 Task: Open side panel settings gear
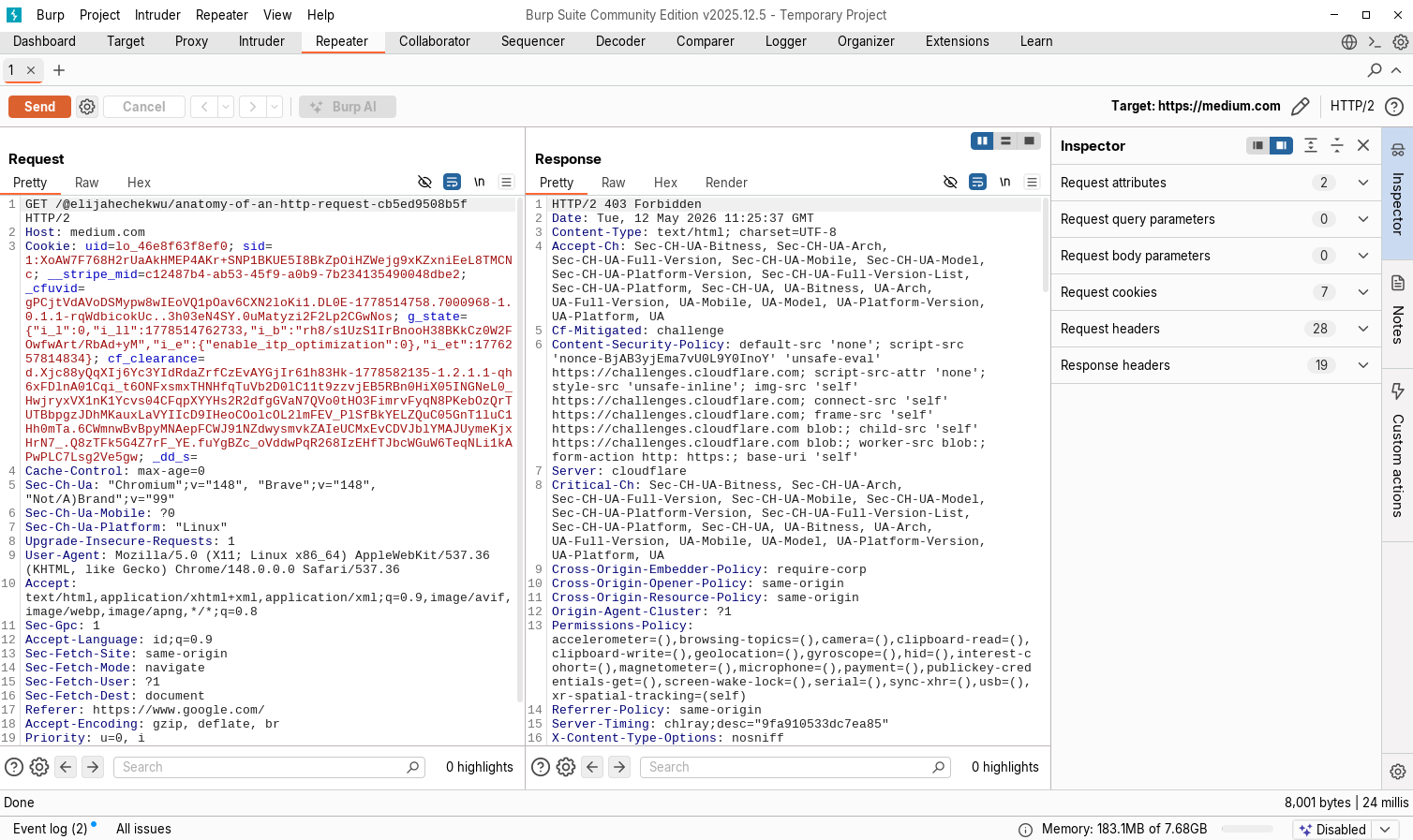1397,772
